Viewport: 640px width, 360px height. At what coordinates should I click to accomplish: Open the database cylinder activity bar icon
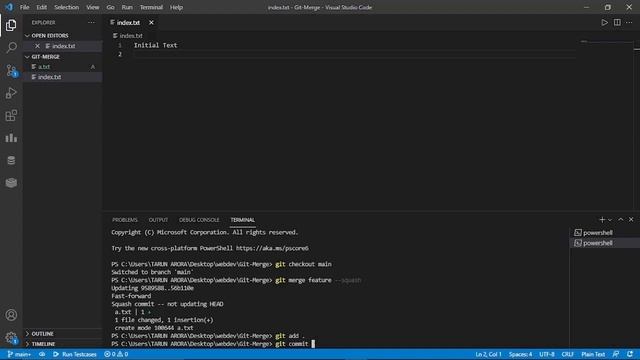(11, 160)
